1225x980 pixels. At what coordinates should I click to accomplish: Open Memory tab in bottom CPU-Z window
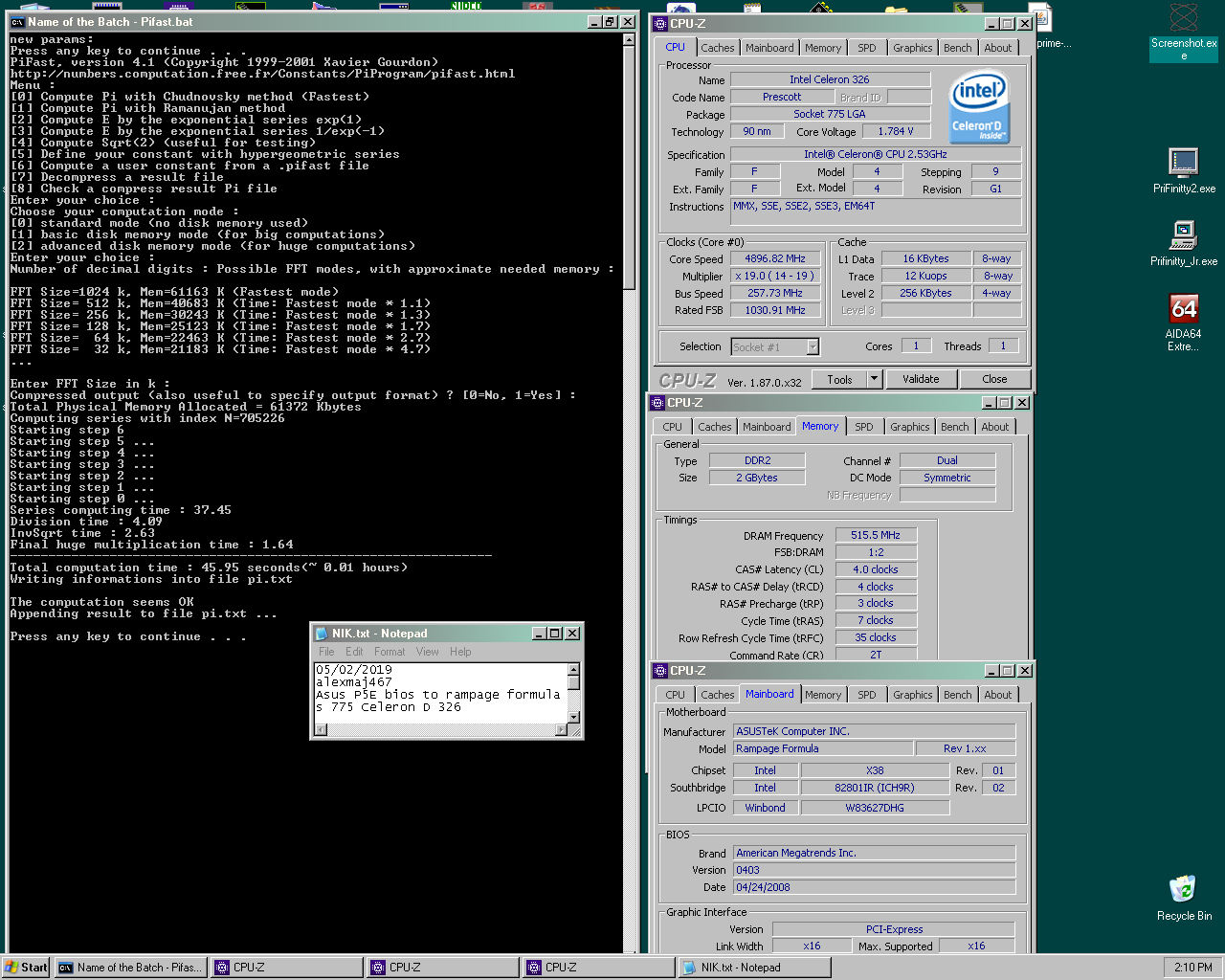click(823, 695)
